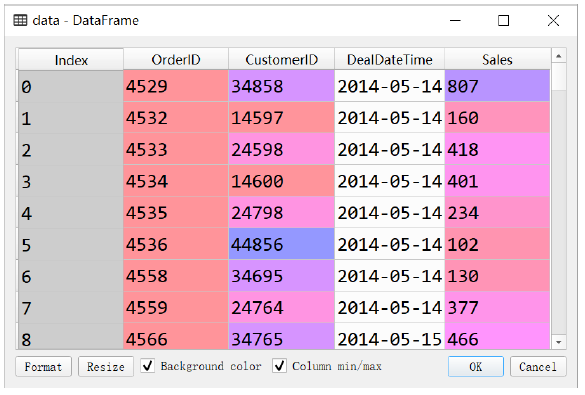This screenshot has height=395, width=585.
Task: Toggle the Background color checkbox
Action: pos(148,366)
